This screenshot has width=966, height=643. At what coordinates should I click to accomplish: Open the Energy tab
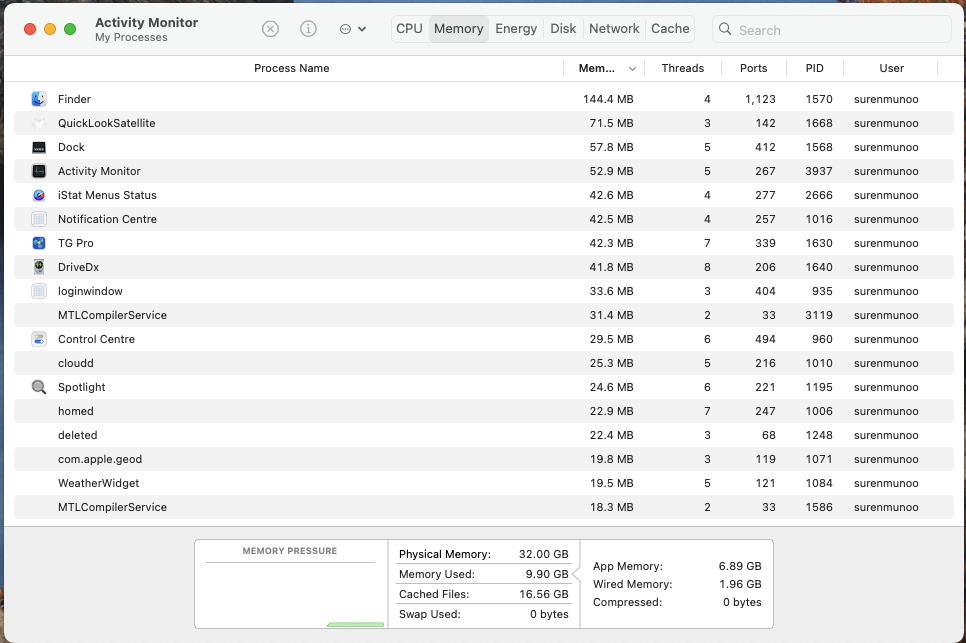pos(516,29)
